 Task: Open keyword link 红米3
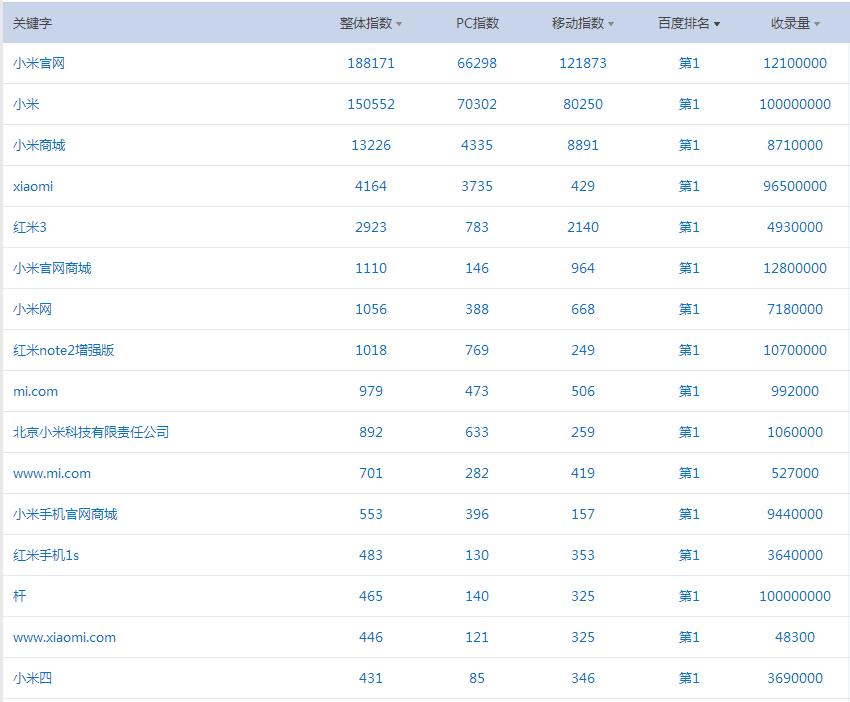tap(30, 227)
